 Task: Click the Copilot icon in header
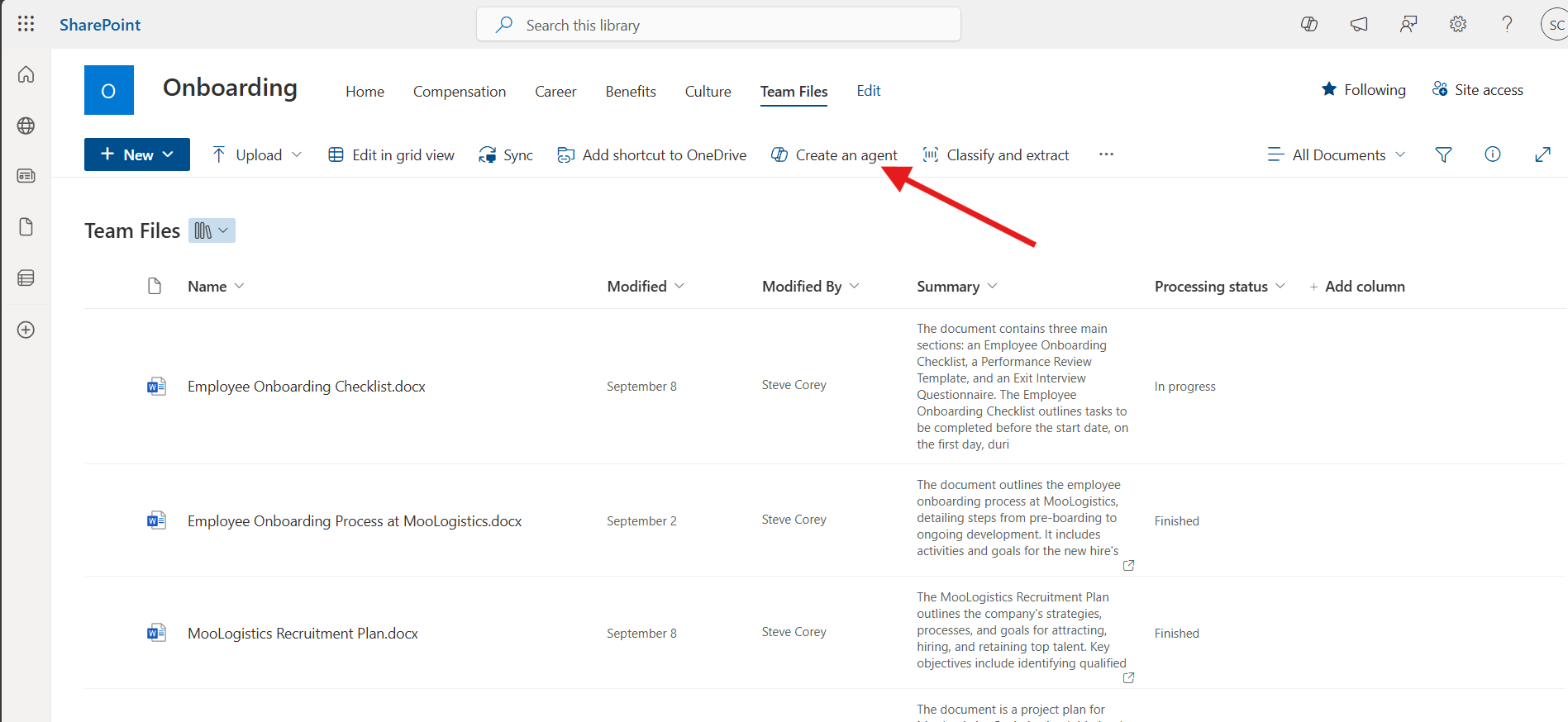coord(1309,24)
